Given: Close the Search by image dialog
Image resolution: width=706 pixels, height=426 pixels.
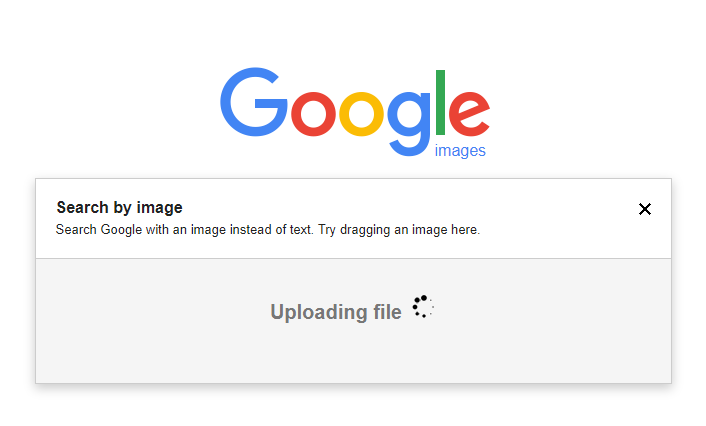Looking at the screenshot, I should click(645, 209).
